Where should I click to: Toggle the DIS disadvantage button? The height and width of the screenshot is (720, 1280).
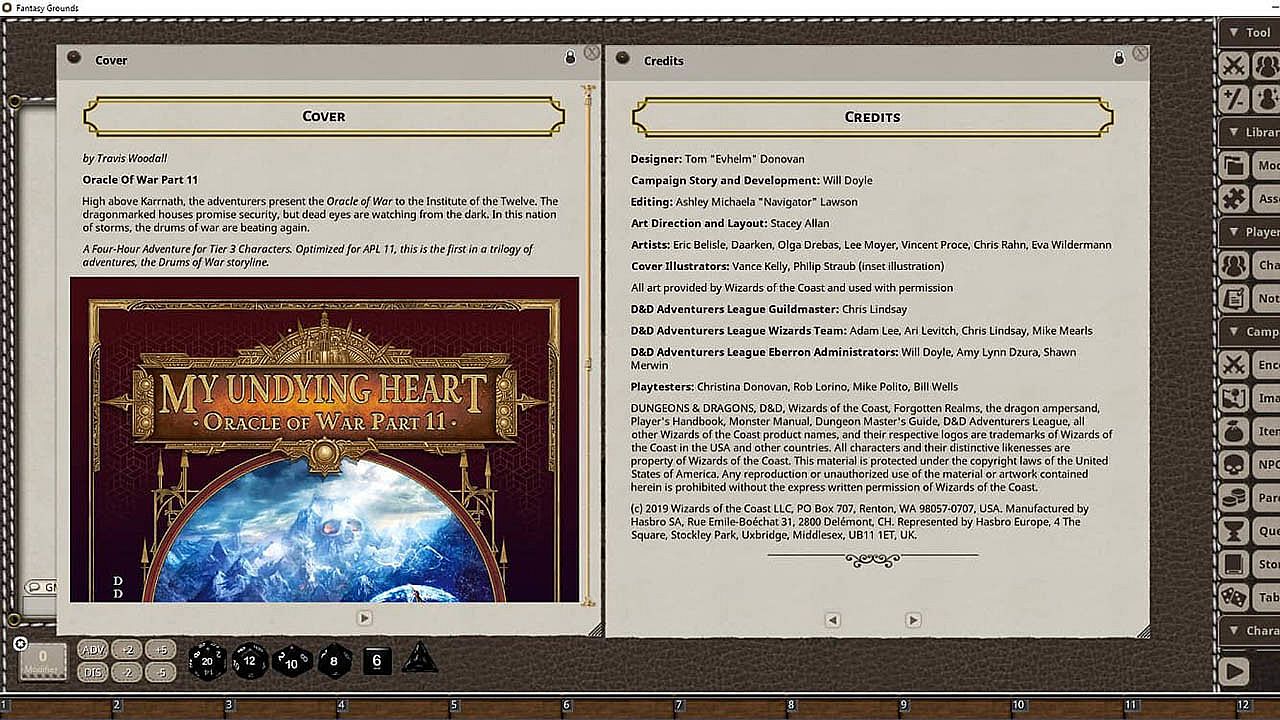92,672
